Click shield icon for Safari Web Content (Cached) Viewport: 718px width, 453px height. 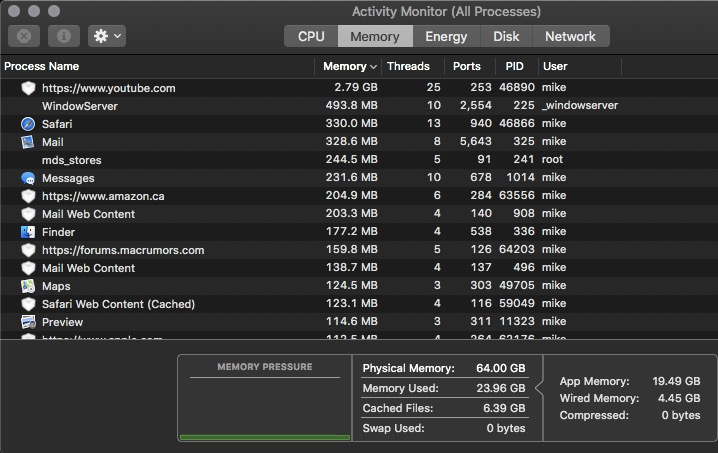pos(28,304)
